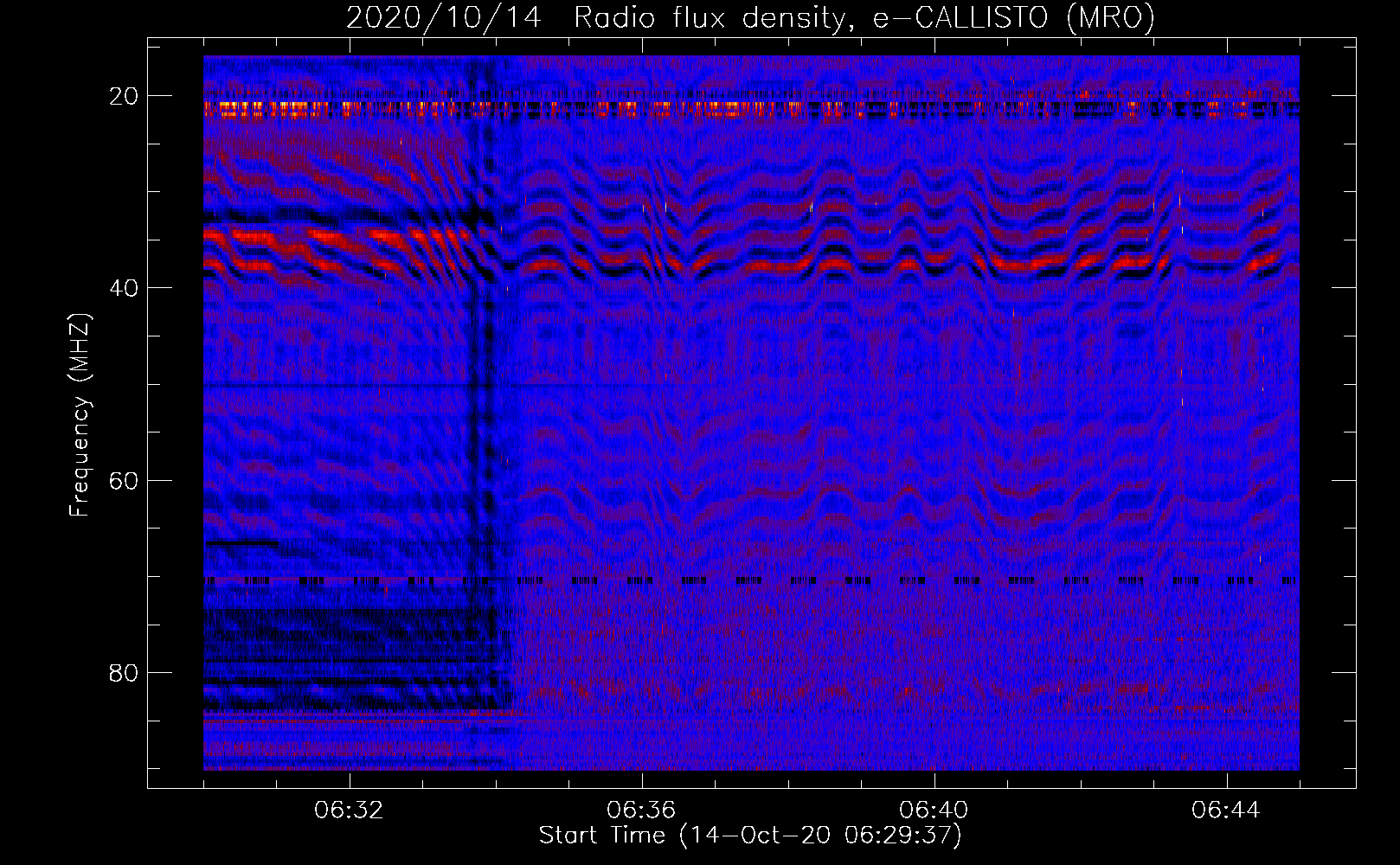Click the 'Start Time (14-Oct-20 06:29:37)' x-axis label

(750, 836)
